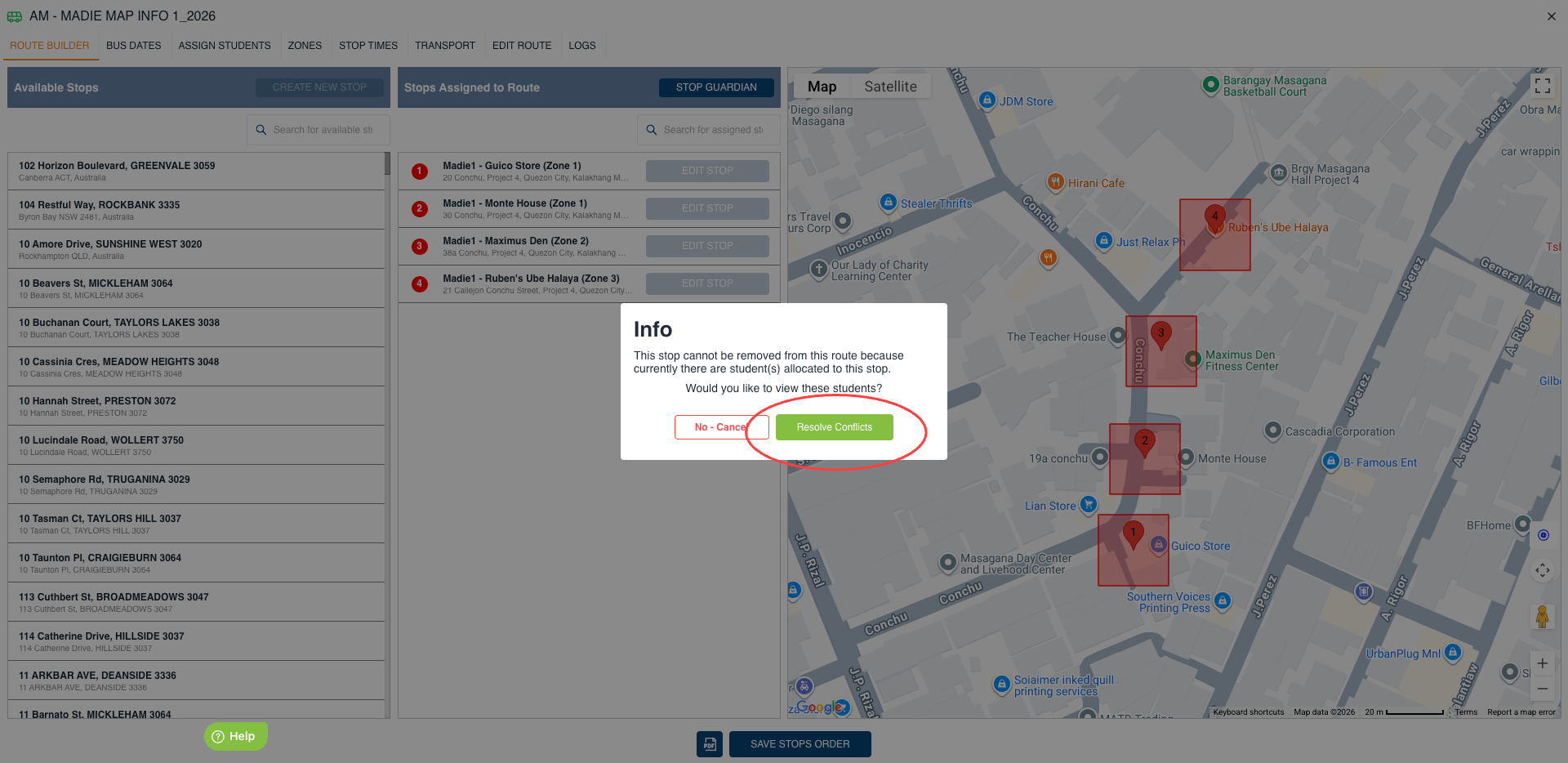Open map camera controls compass icon
Viewport: 1568px width, 763px height.
[1542, 570]
